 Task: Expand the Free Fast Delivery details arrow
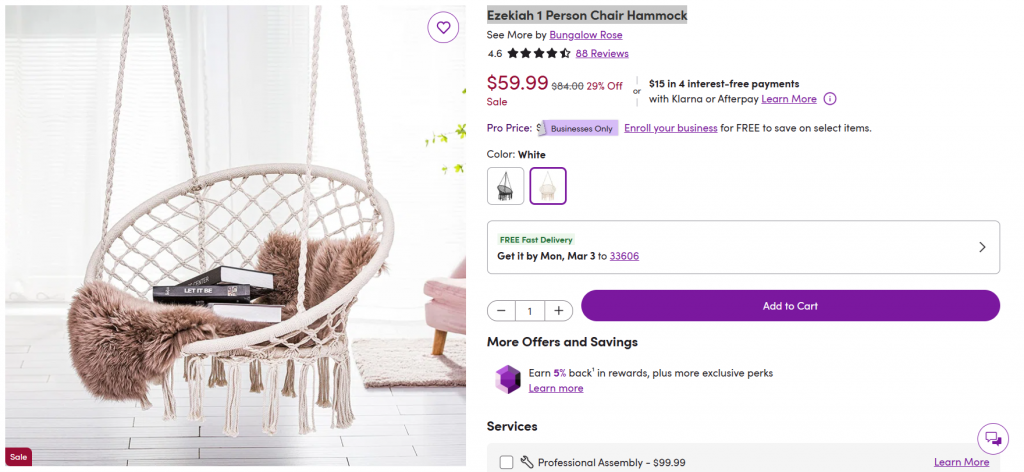tap(982, 247)
